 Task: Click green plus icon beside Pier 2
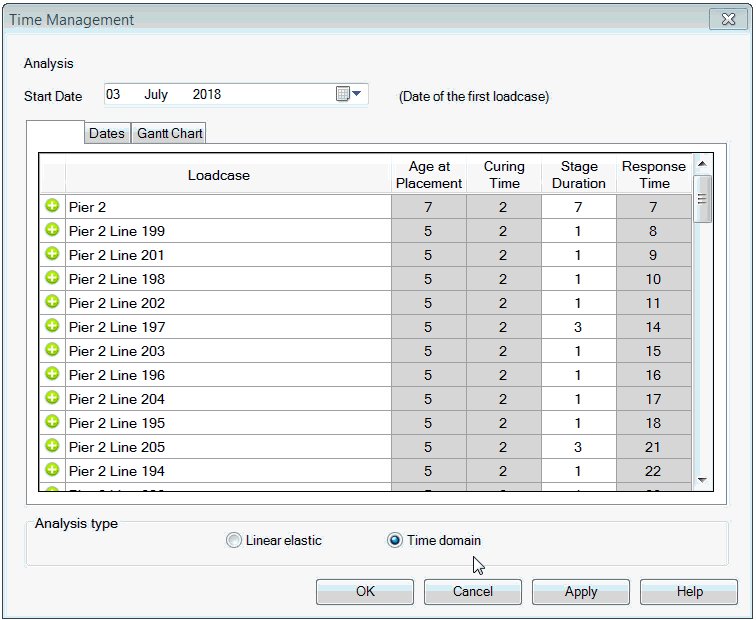coord(52,206)
